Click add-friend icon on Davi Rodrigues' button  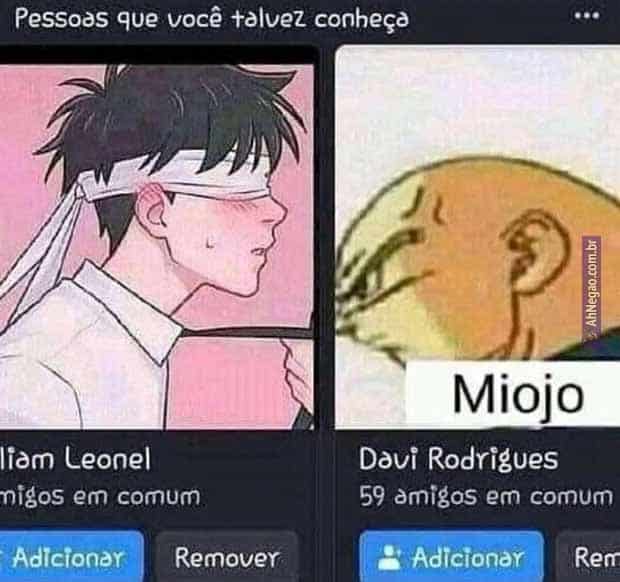click(389, 558)
